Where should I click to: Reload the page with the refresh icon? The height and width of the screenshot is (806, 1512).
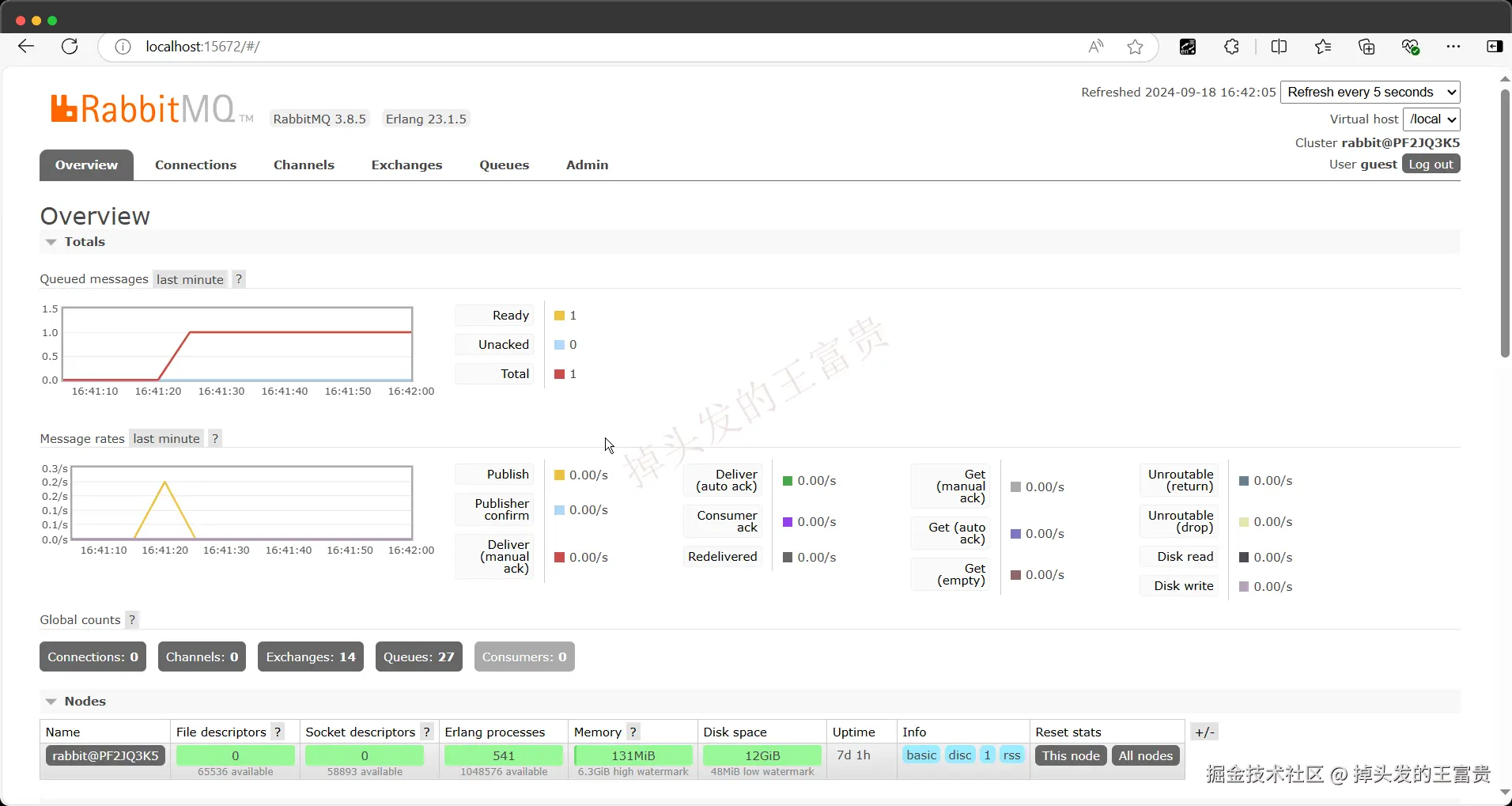[70, 47]
